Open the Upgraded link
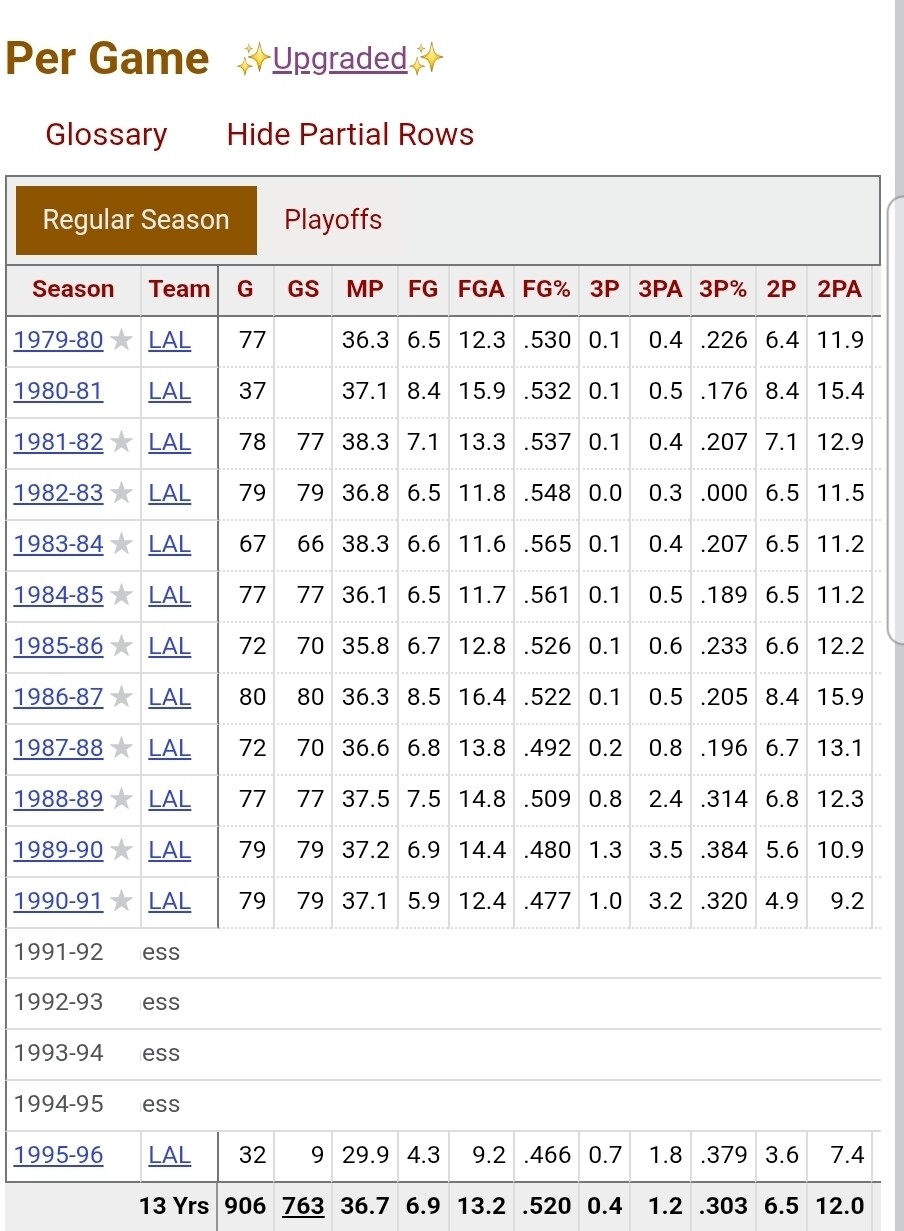 point(340,60)
